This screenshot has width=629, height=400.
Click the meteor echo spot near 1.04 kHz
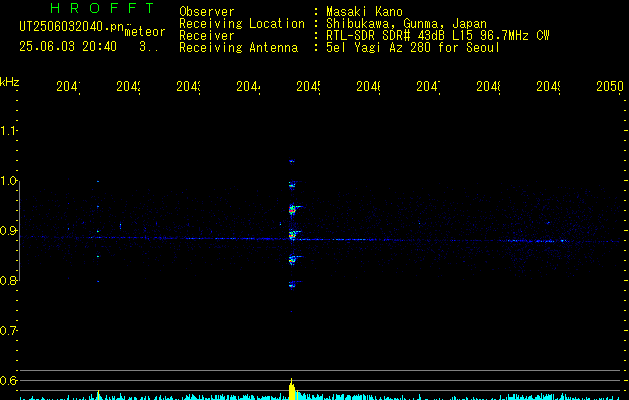(292, 161)
